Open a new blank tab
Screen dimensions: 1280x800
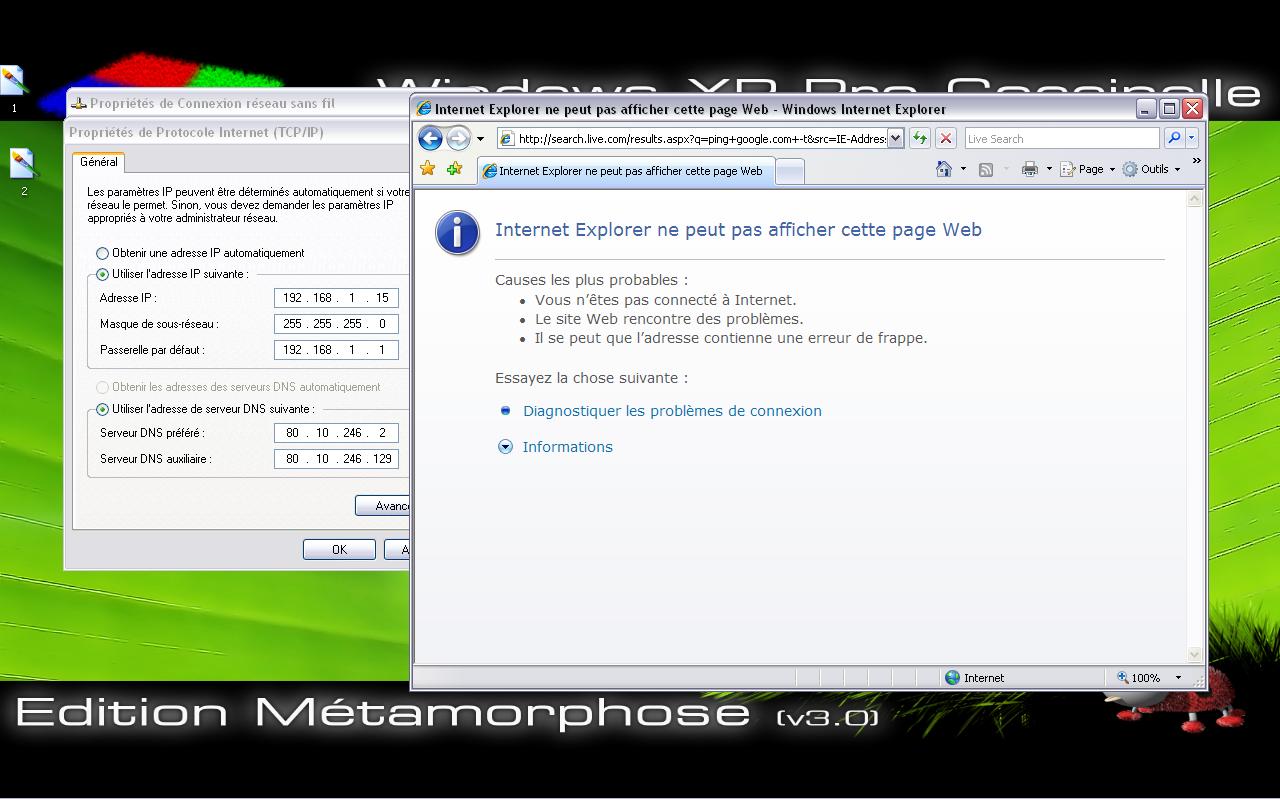pyautogui.click(x=790, y=171)
